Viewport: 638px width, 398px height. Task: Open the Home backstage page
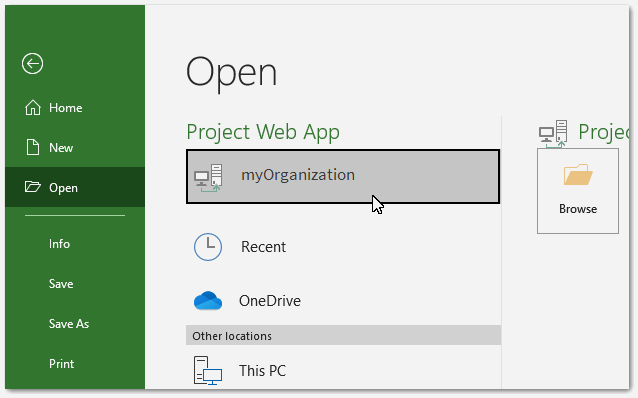(75, 108)
